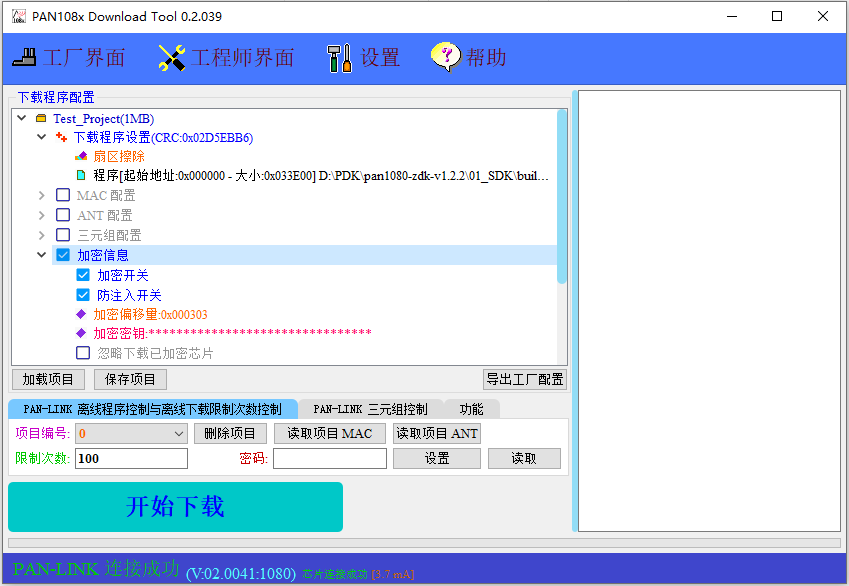Click the 下载程序设置(CRC:0x02D5EBB6) label
The image size is (849, 586).
pos(164,138)
